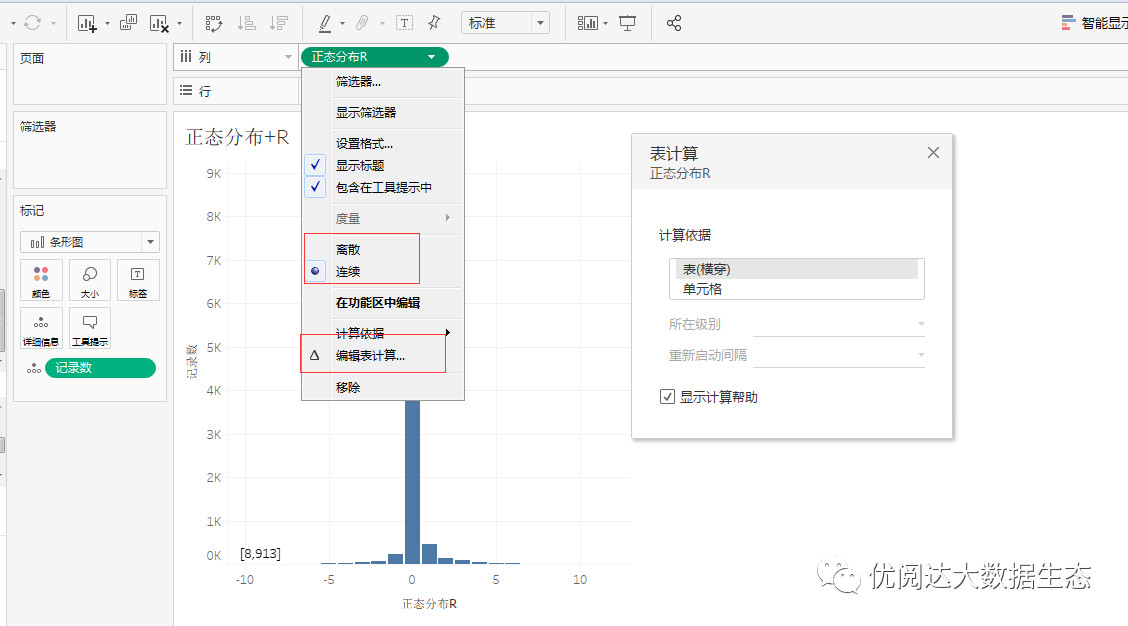The width and height of the screenshot is (1128, 626).
Task: Open the Tooltip (工具提示) marks card
Action: pos(89,325)
